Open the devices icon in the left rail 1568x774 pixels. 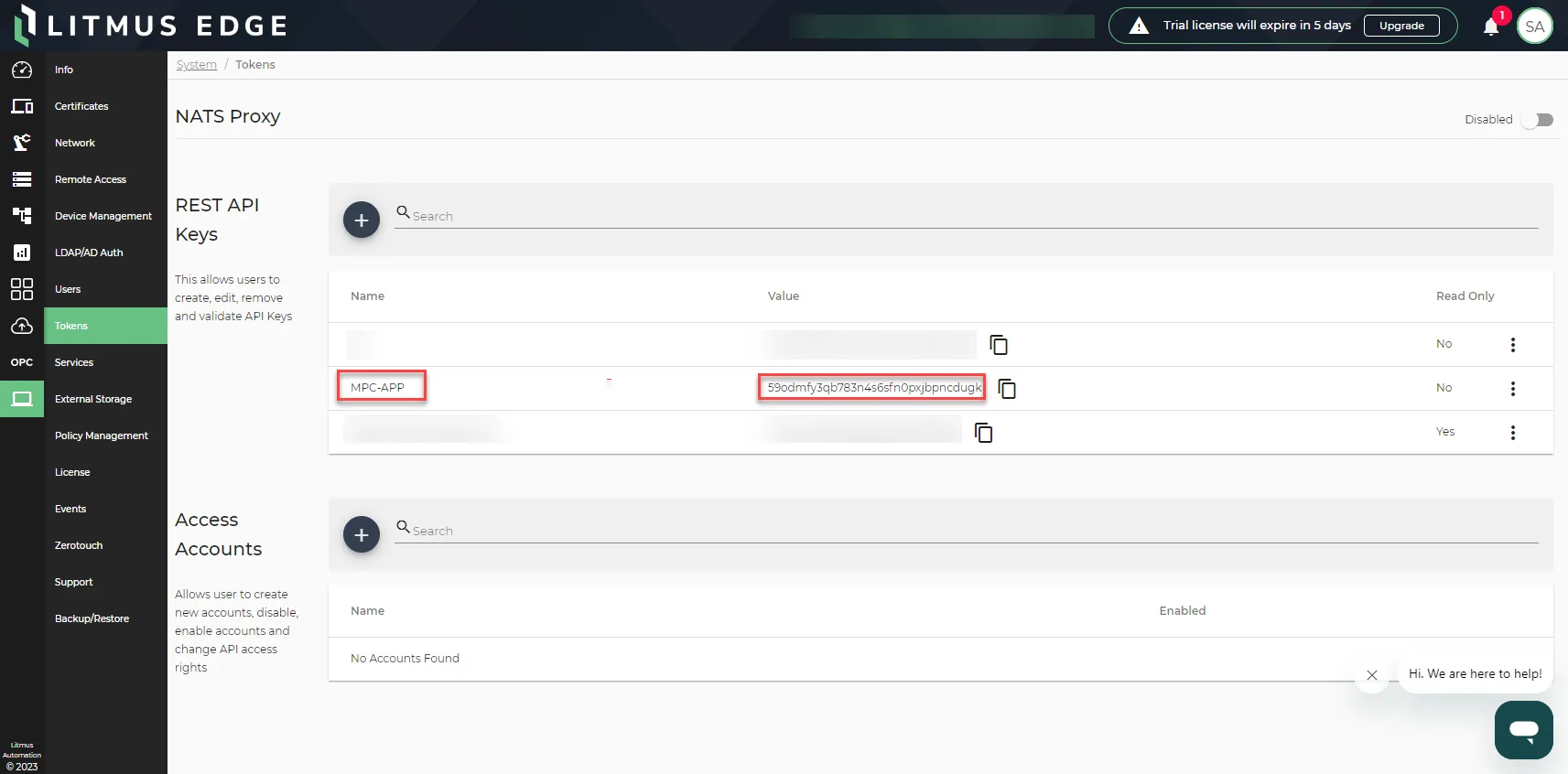click(x=22, y=106)
